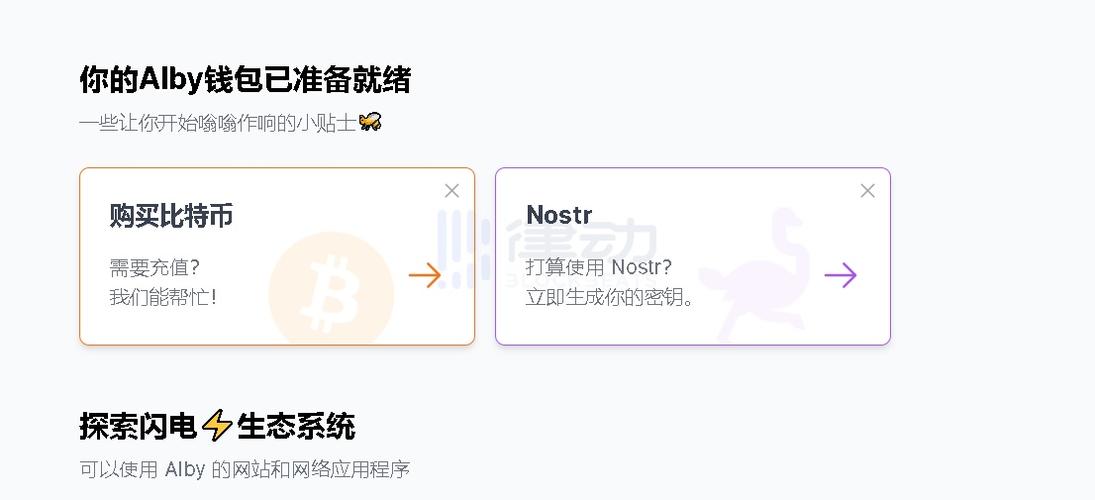Click the 一些让你开始嗡嗡作响的小贴士 subtitle
Image resolution: width=1095 pixels, height=500 pixels.
click(x=218, y=123)
